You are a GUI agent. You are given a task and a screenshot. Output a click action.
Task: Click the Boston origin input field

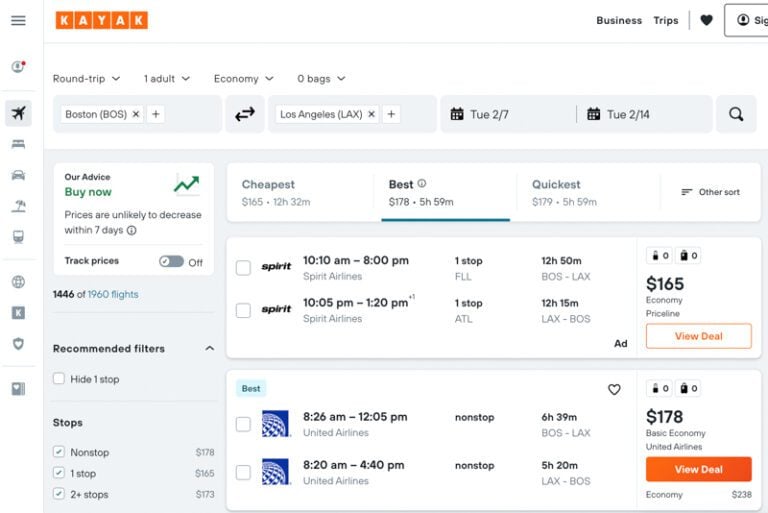[138, 114]
